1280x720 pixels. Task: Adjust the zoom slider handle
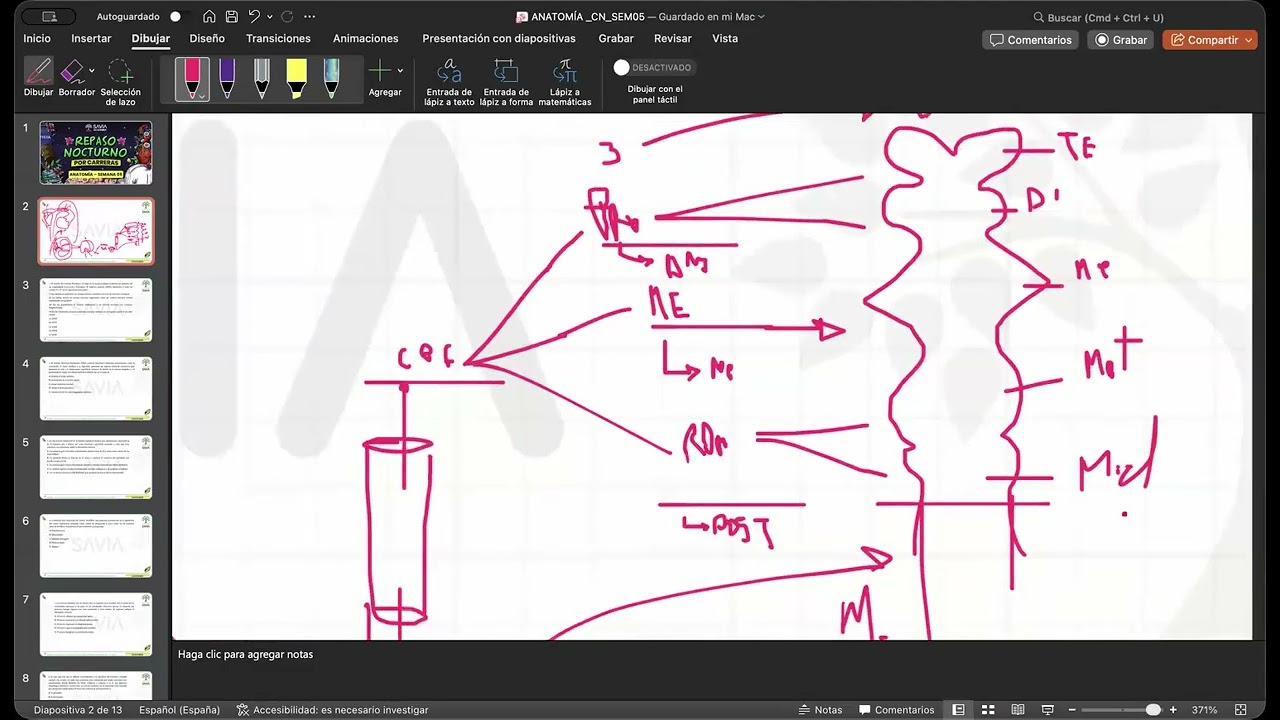pyautogui.click(x=1153, y=710)
